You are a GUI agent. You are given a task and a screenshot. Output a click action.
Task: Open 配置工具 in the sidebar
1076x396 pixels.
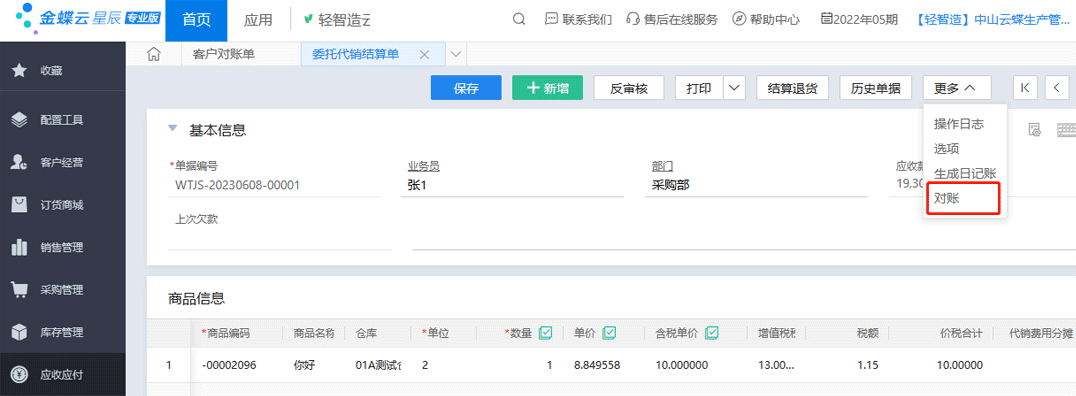62,120
